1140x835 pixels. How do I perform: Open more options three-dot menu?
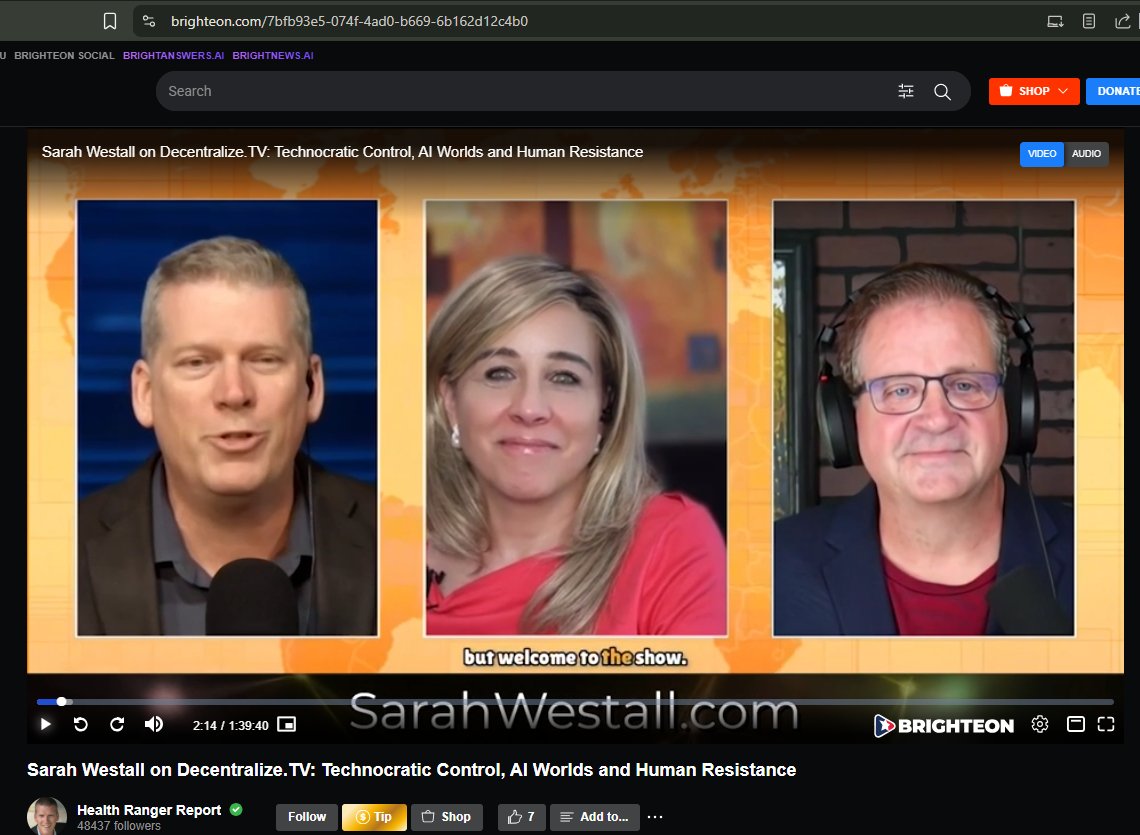coord(655,817)
